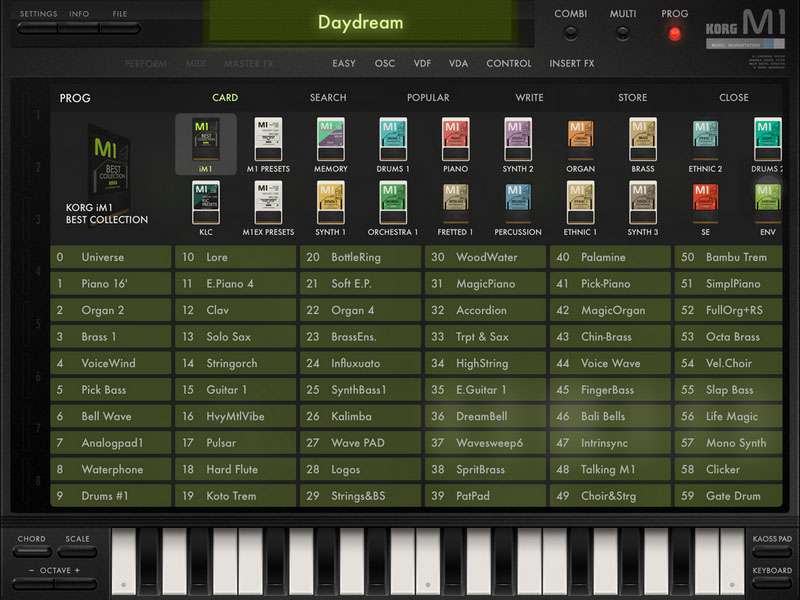Open the BRASS card icon
800x600 pixels.
(x=642, y=138)
